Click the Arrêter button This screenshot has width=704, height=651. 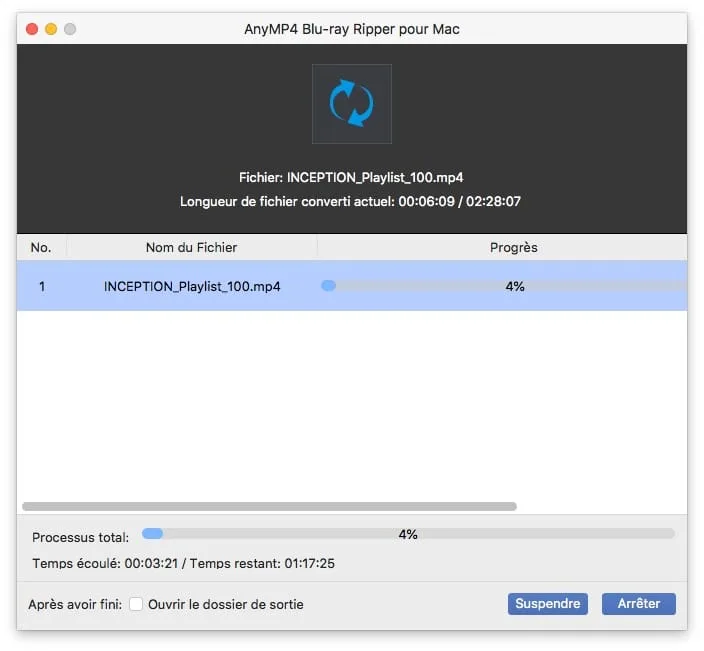(x=638, y=603)
